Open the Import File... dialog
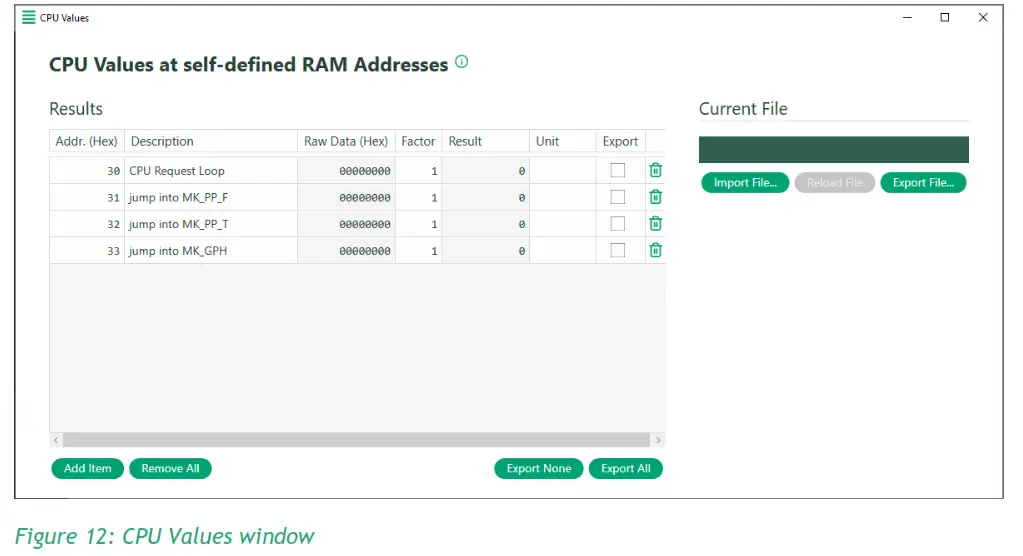The width and height of the screenshot is (1023, 556). [x=745, y=183]
